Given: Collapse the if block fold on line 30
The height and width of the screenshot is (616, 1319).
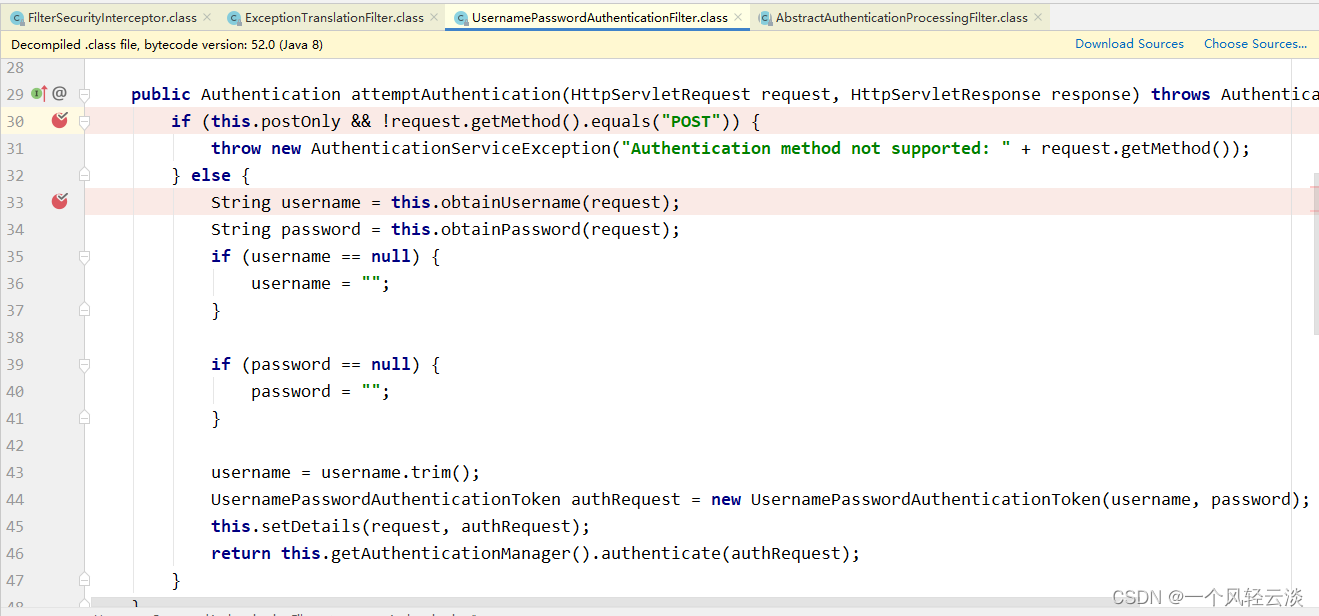Looking at the screenshot, I should (x=85, y=121).
